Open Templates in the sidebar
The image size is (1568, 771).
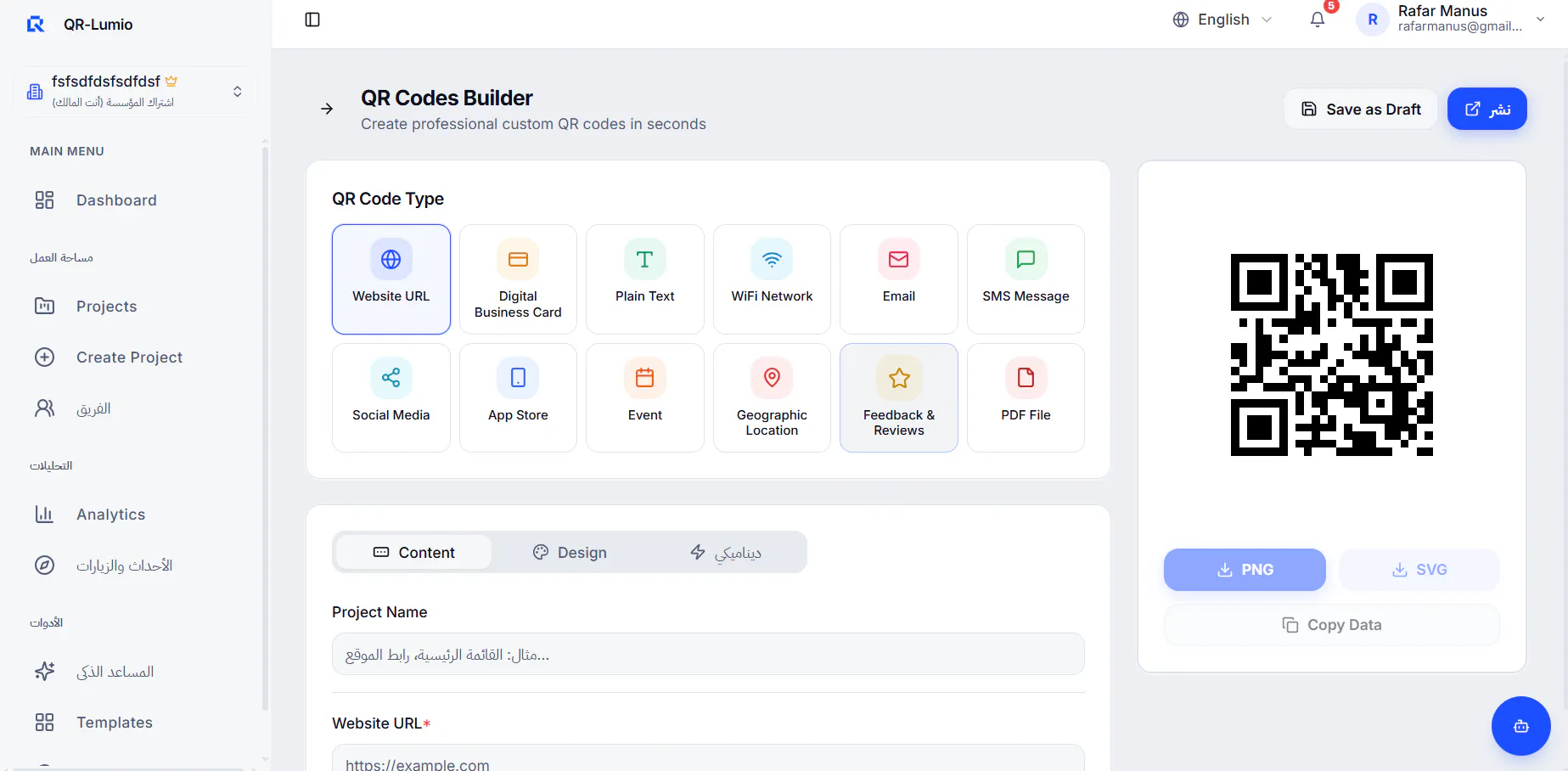pyautogui.click(x=134, y=723)
